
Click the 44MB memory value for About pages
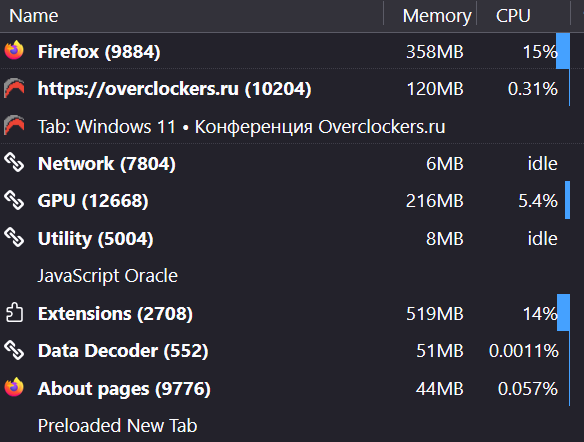[439, 389]
